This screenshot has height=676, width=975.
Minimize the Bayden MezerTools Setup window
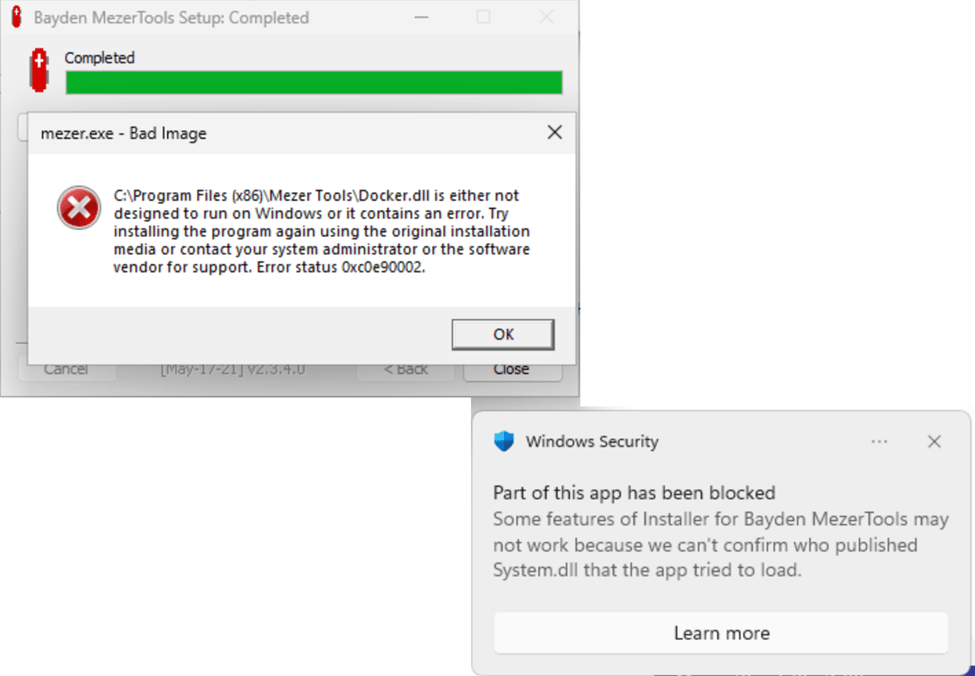(422, 17)
